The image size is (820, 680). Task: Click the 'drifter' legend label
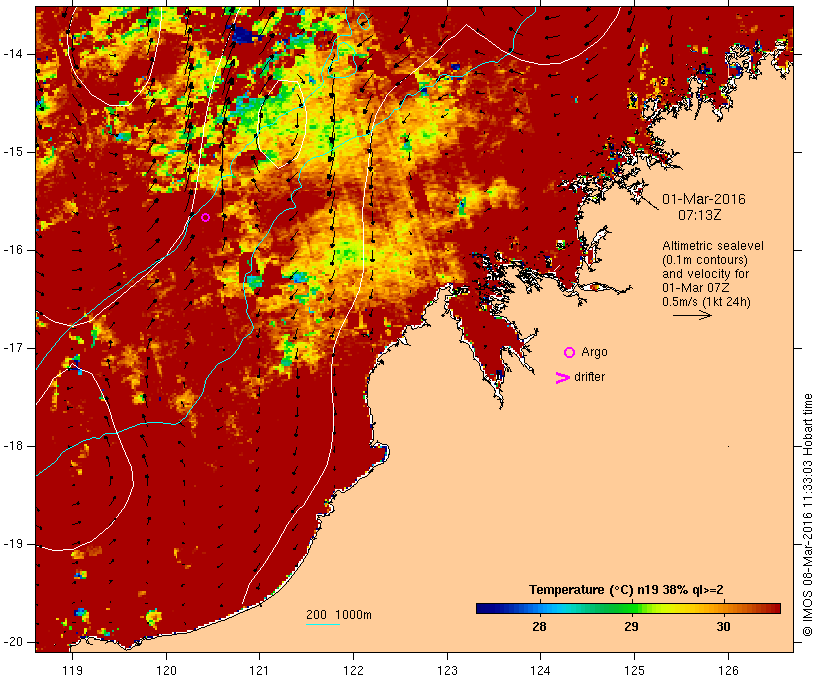(589, 377)
